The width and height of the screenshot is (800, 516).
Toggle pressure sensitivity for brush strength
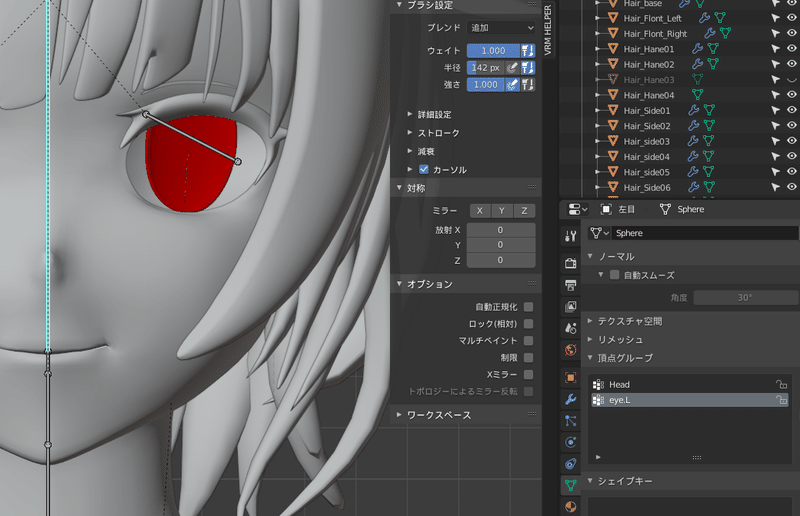pos(512,85)
